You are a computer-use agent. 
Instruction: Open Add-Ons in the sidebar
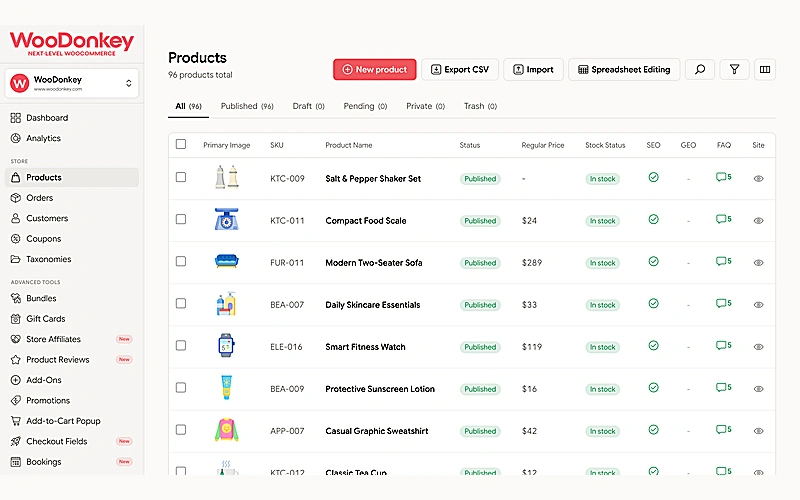coord(72,380)
